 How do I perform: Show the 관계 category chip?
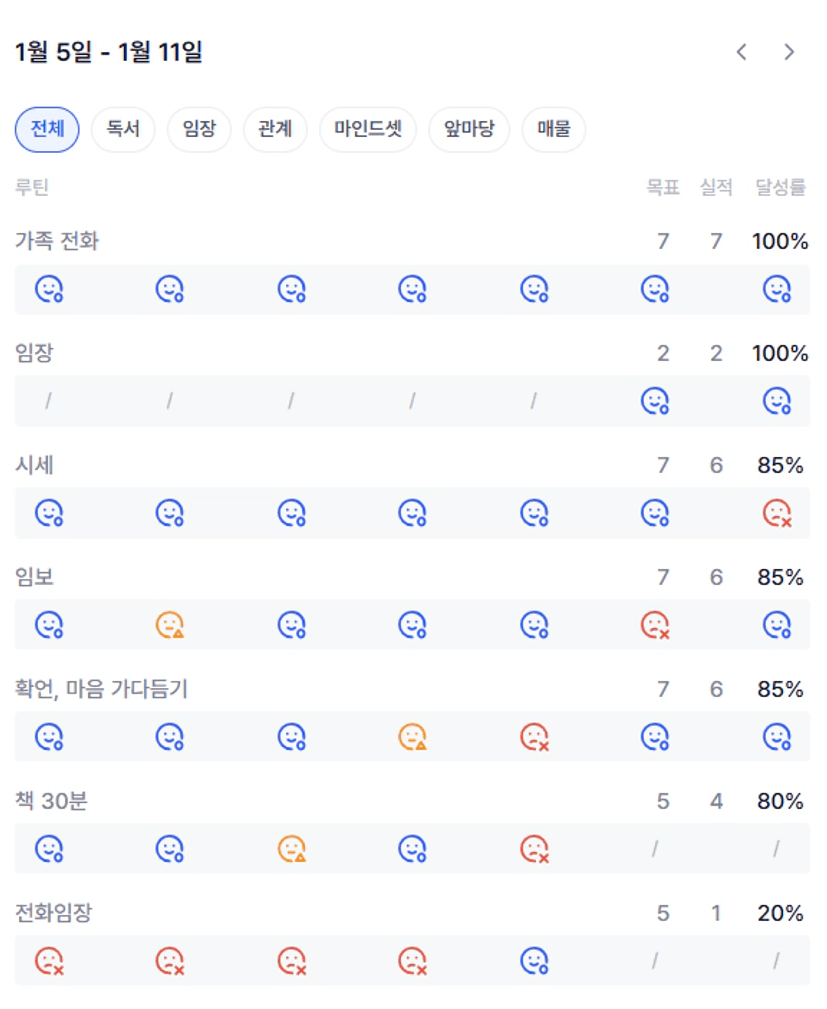[275, 130]
